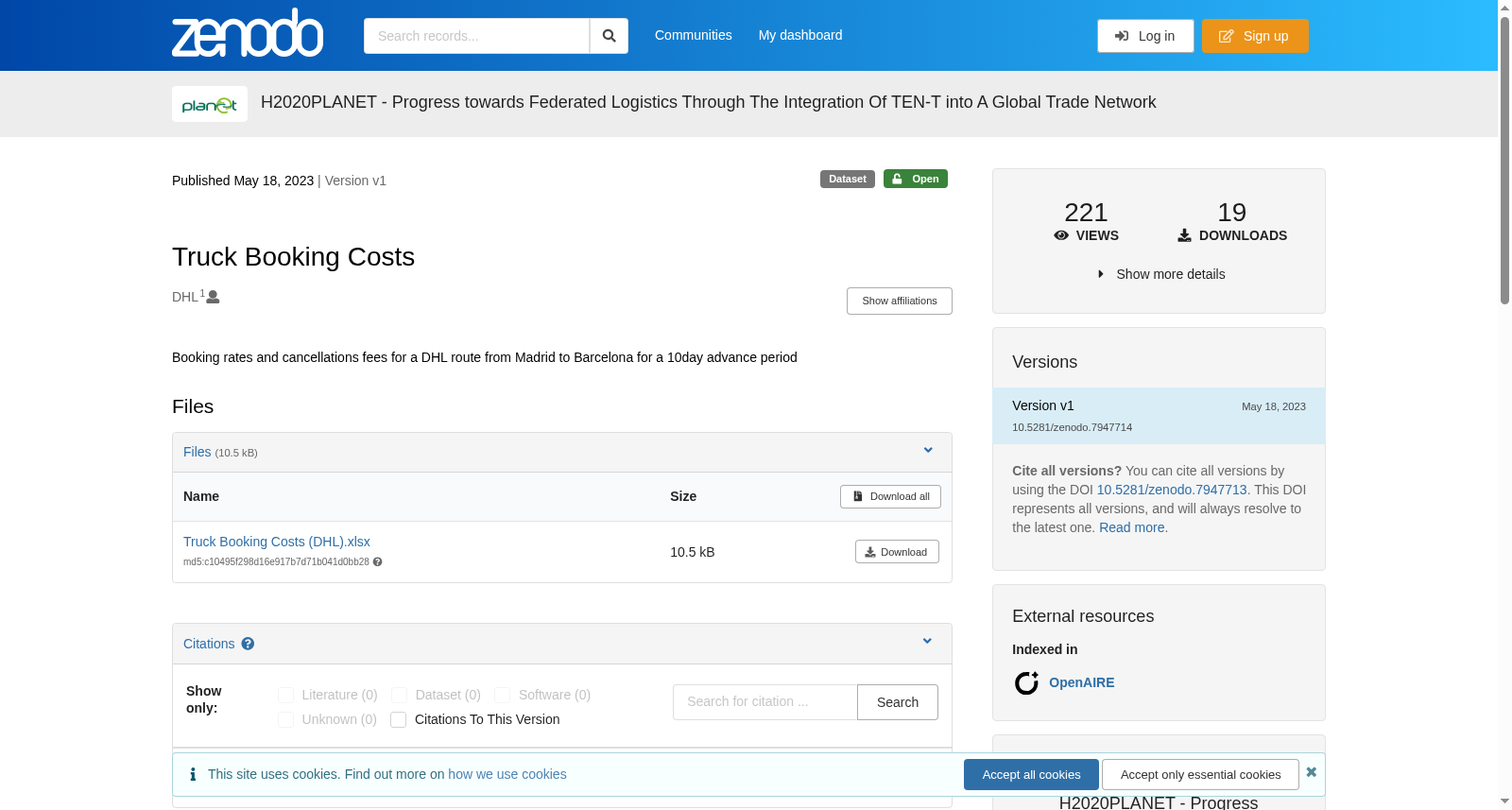Open the how we use cookies link
Image resolution: width=1512 pixels, height=810 pixels.
click(x=507, y=774)
